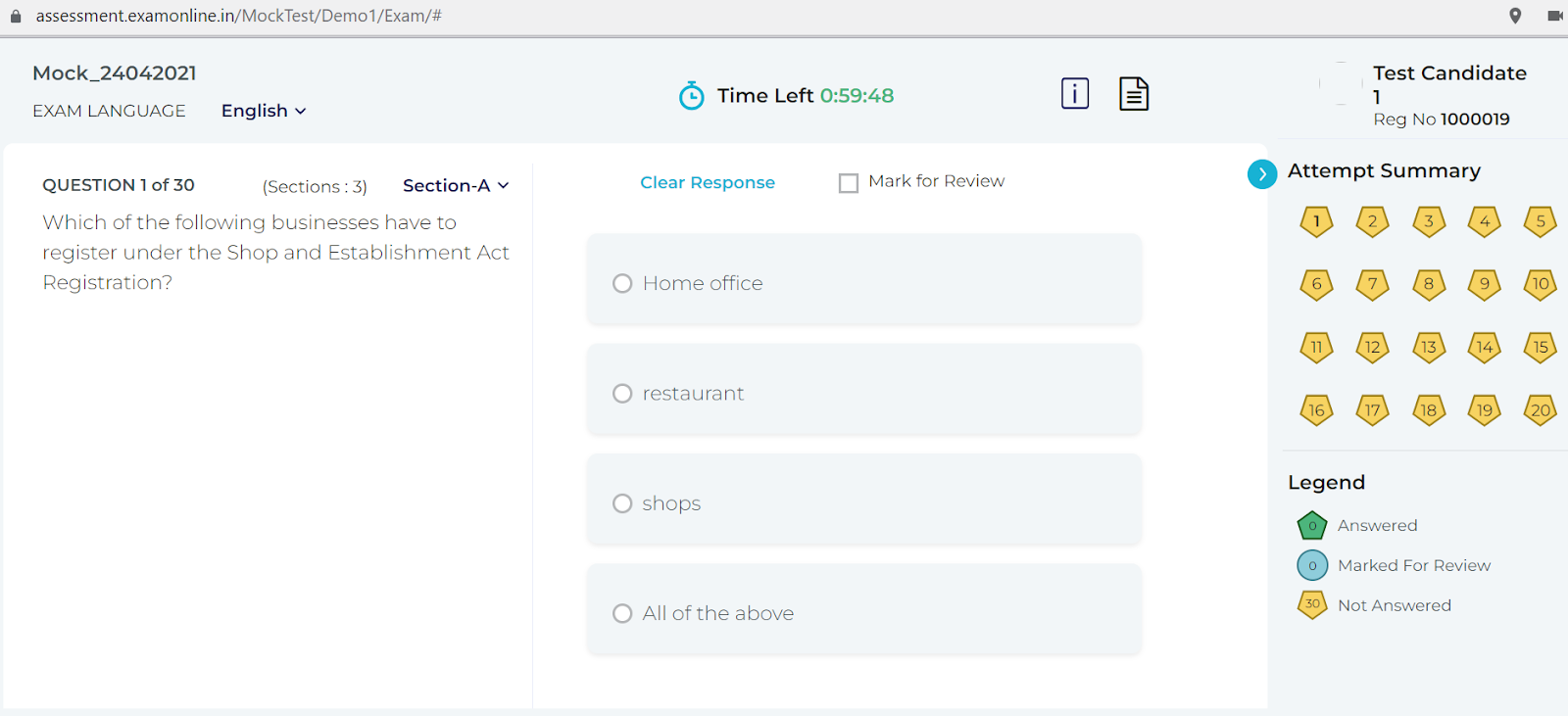Go to question 12 in summary
Image resolution: width=1568 pixels, height=716 pixels.
[x=1372, y=347]
